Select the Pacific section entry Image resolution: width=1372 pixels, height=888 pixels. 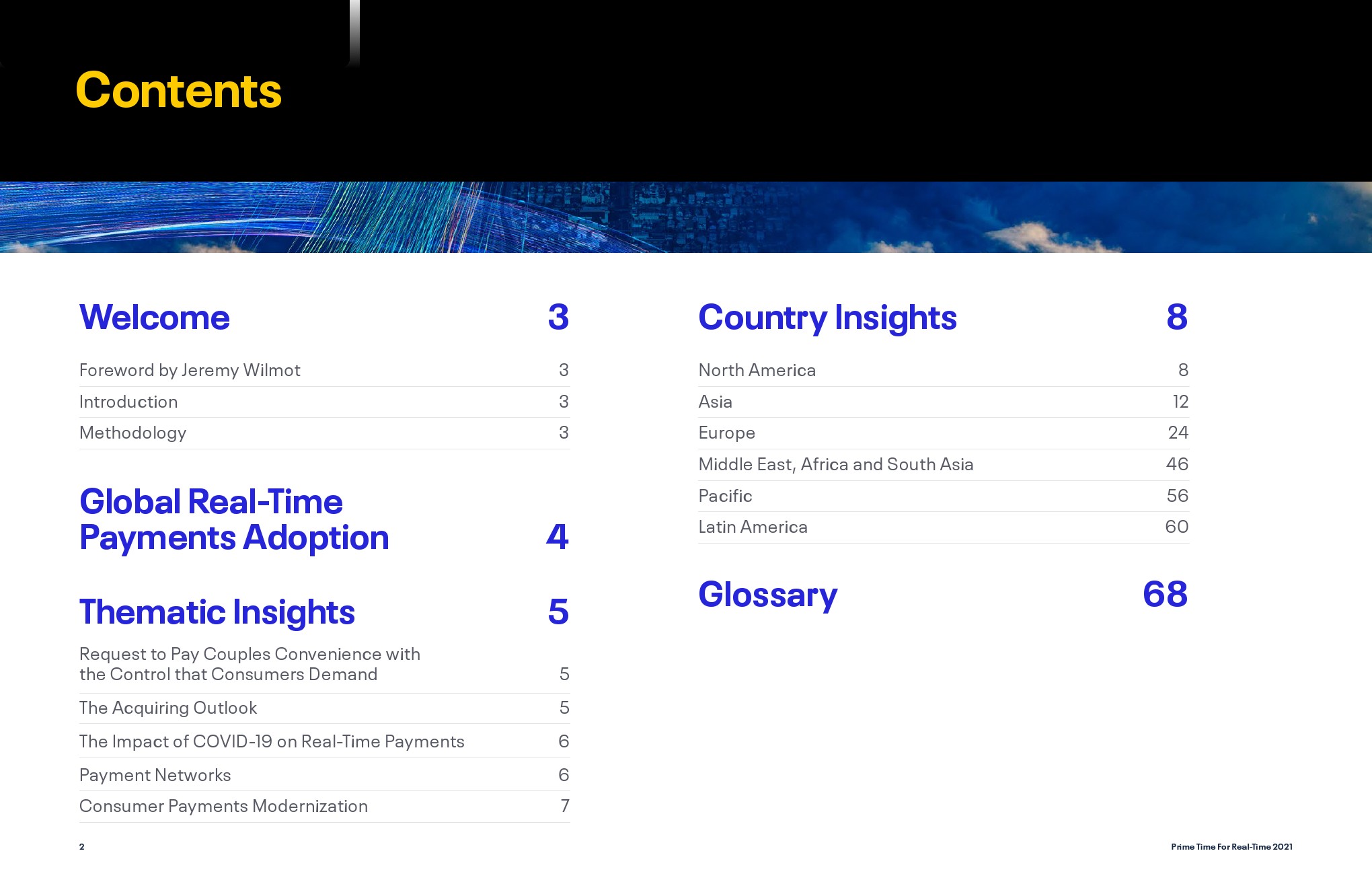coord(725,496)
